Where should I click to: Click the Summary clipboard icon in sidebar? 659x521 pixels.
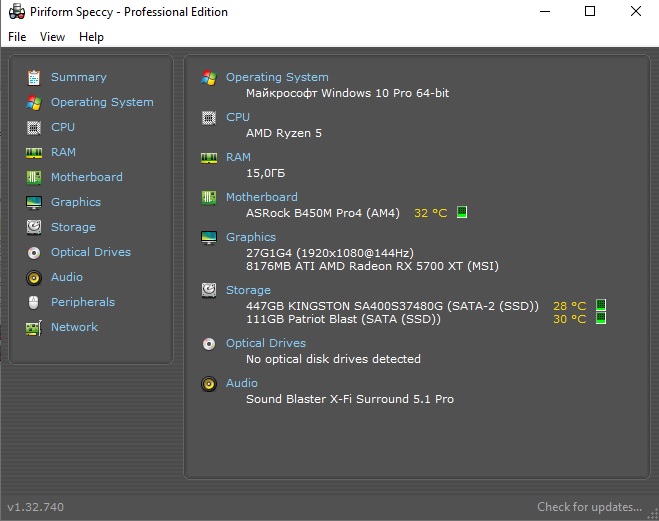[34, 78]
